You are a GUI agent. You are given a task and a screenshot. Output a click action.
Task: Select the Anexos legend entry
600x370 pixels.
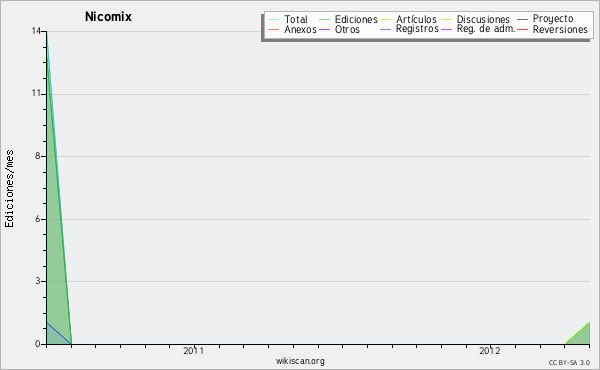300,29
